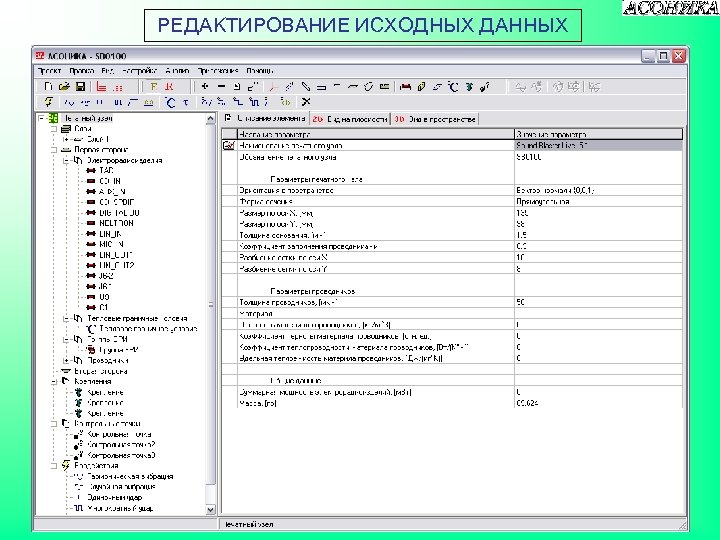Select Случайная вибрация in the tree
Viewport: 720px width, 540px height.
coord(121,487)
